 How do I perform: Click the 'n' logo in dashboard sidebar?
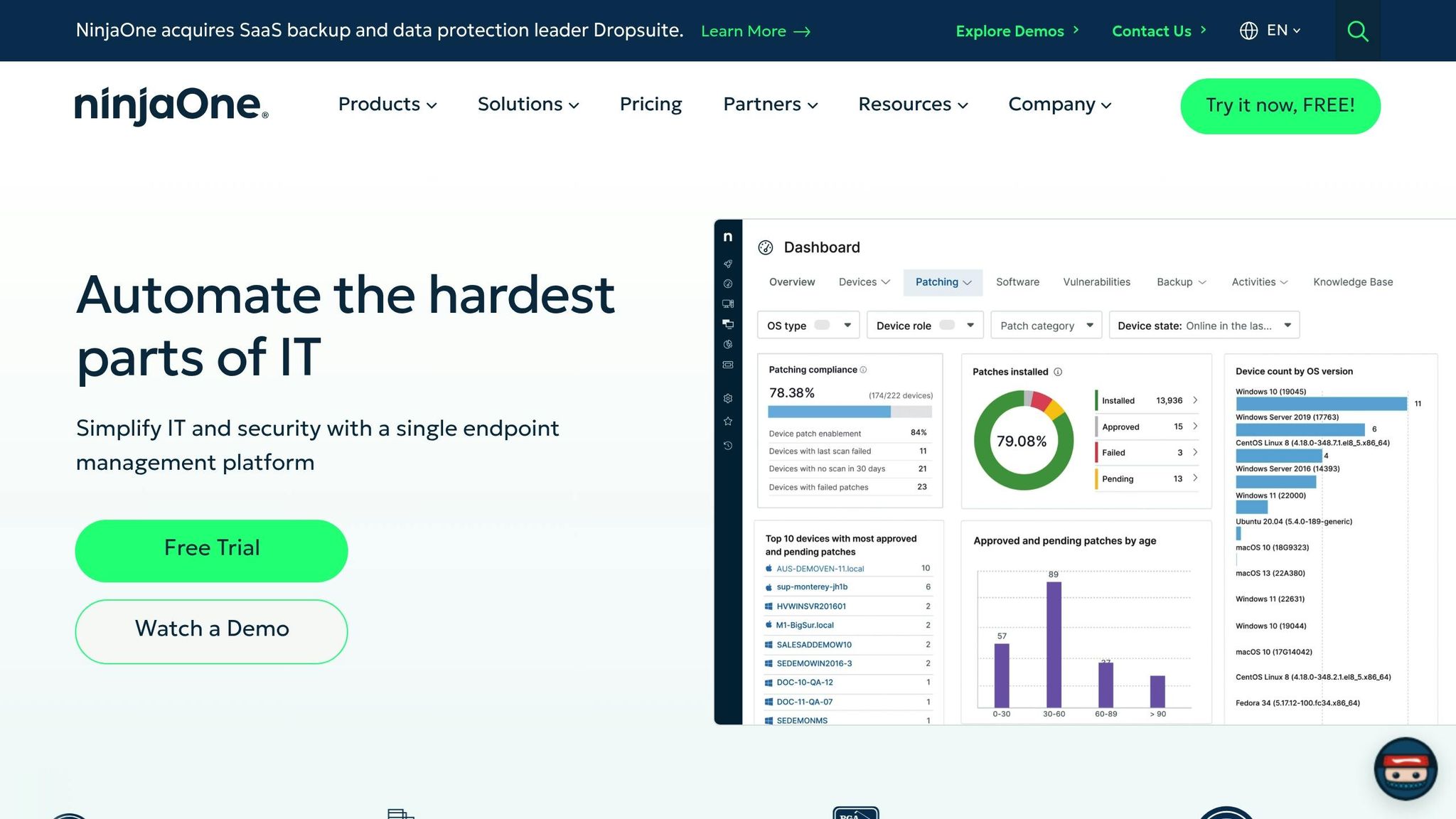coord(727,237)
